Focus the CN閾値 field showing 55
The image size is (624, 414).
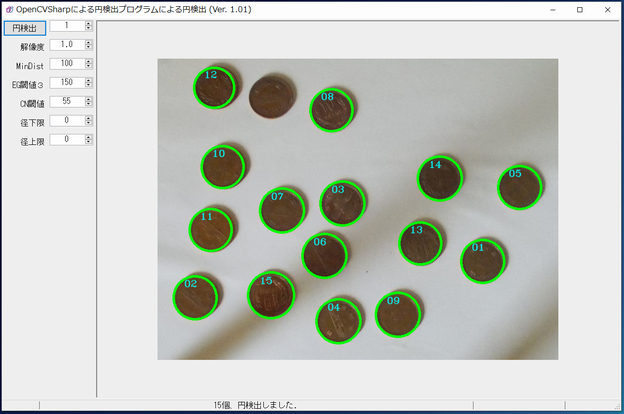[67, 102]
